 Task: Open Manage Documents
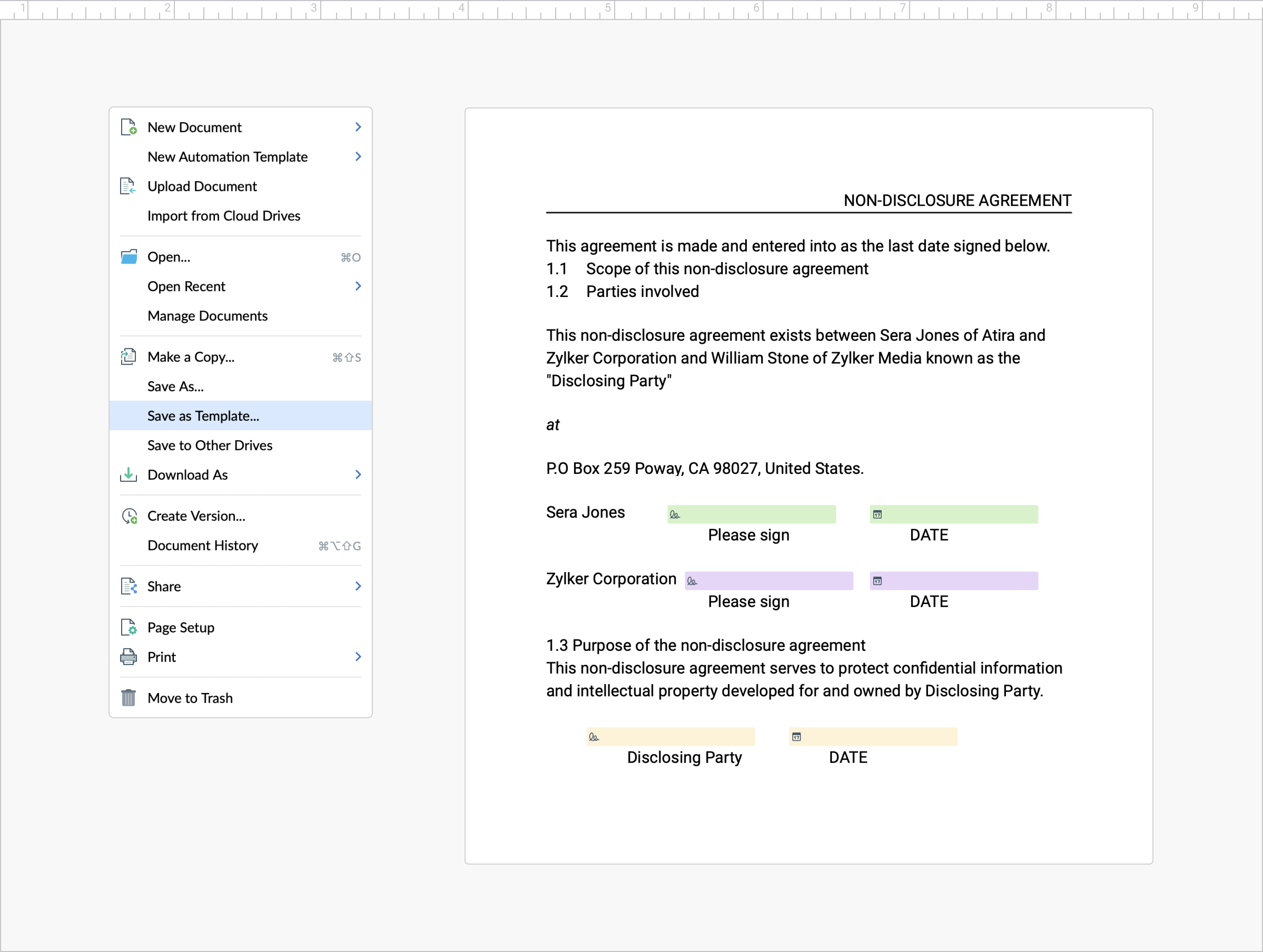coord(207,315)
